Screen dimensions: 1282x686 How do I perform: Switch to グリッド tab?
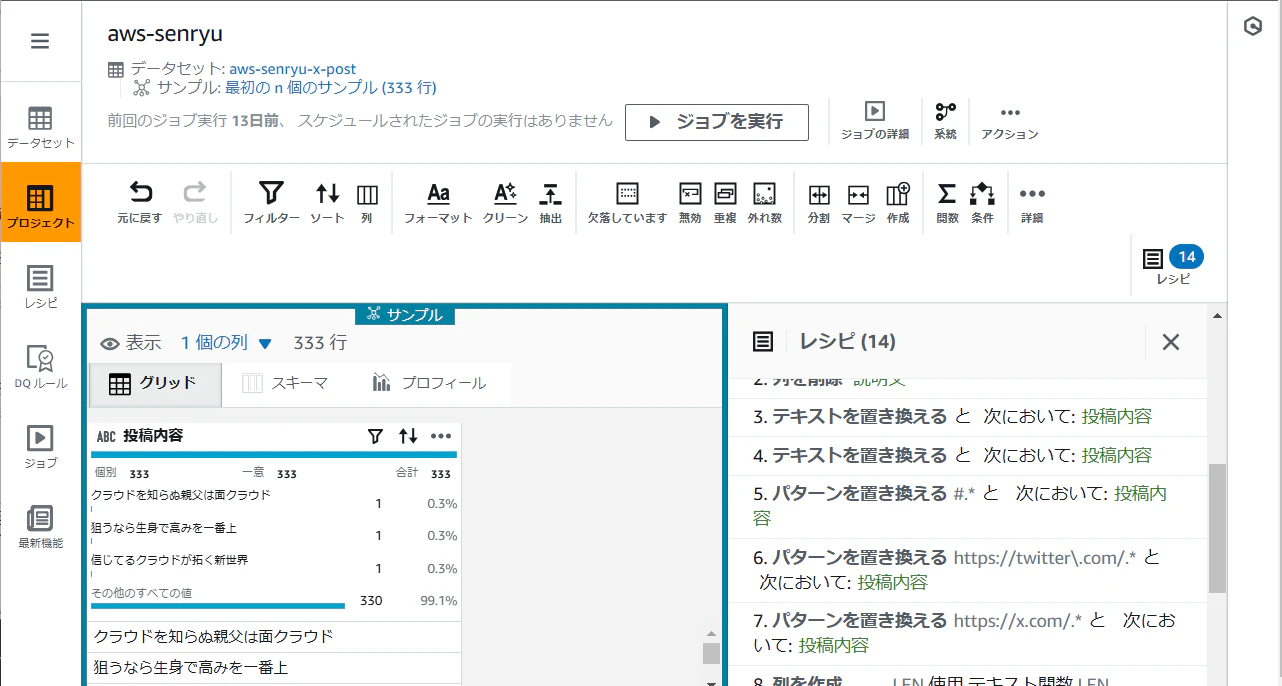155,383
